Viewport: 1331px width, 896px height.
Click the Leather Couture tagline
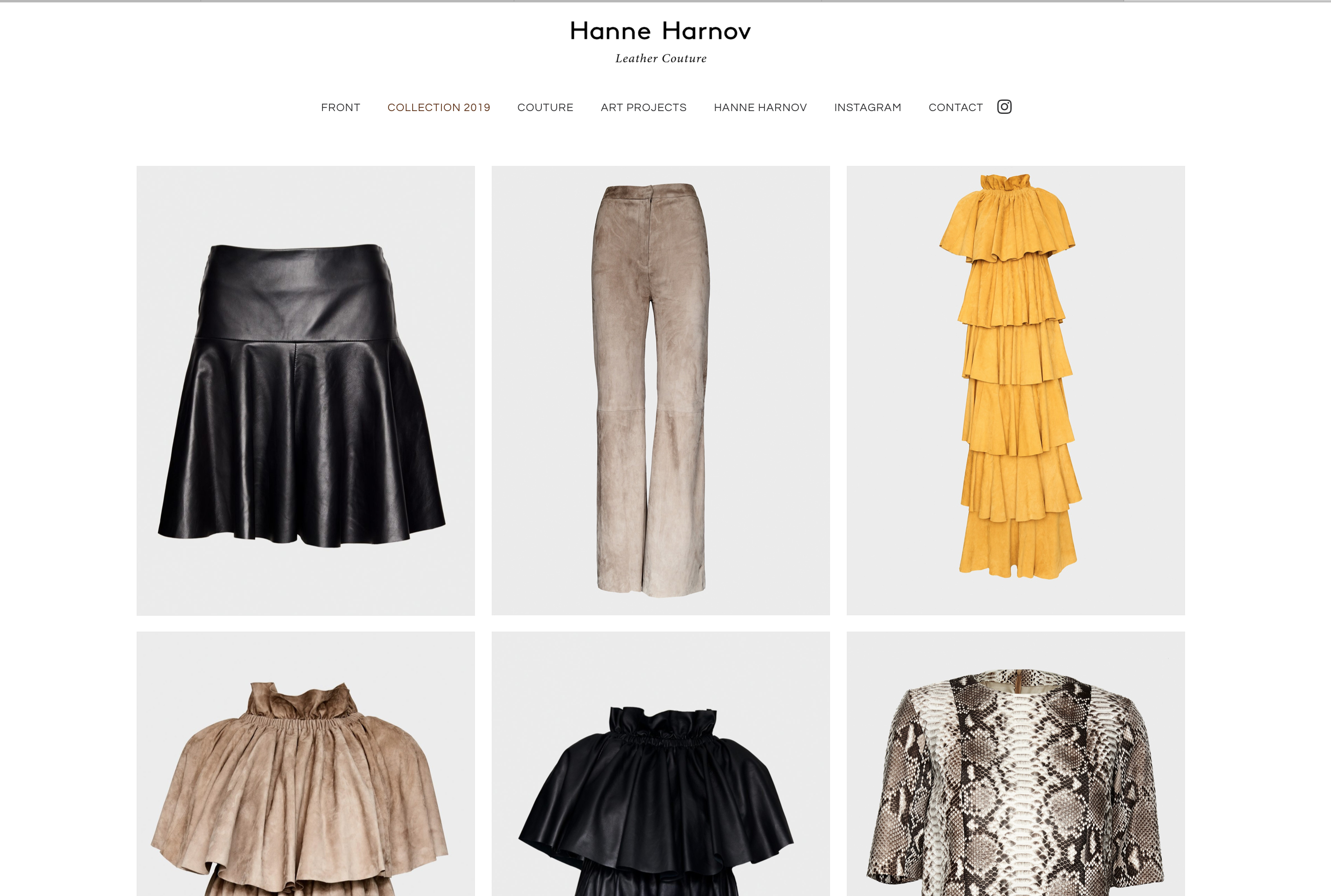coord(661,58)
